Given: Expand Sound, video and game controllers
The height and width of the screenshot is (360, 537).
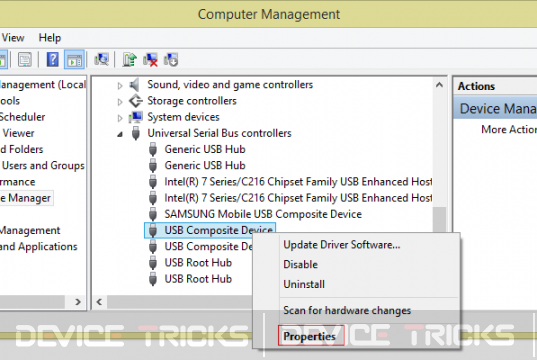Looking at the screenshot, I should [x=120, y=85].
